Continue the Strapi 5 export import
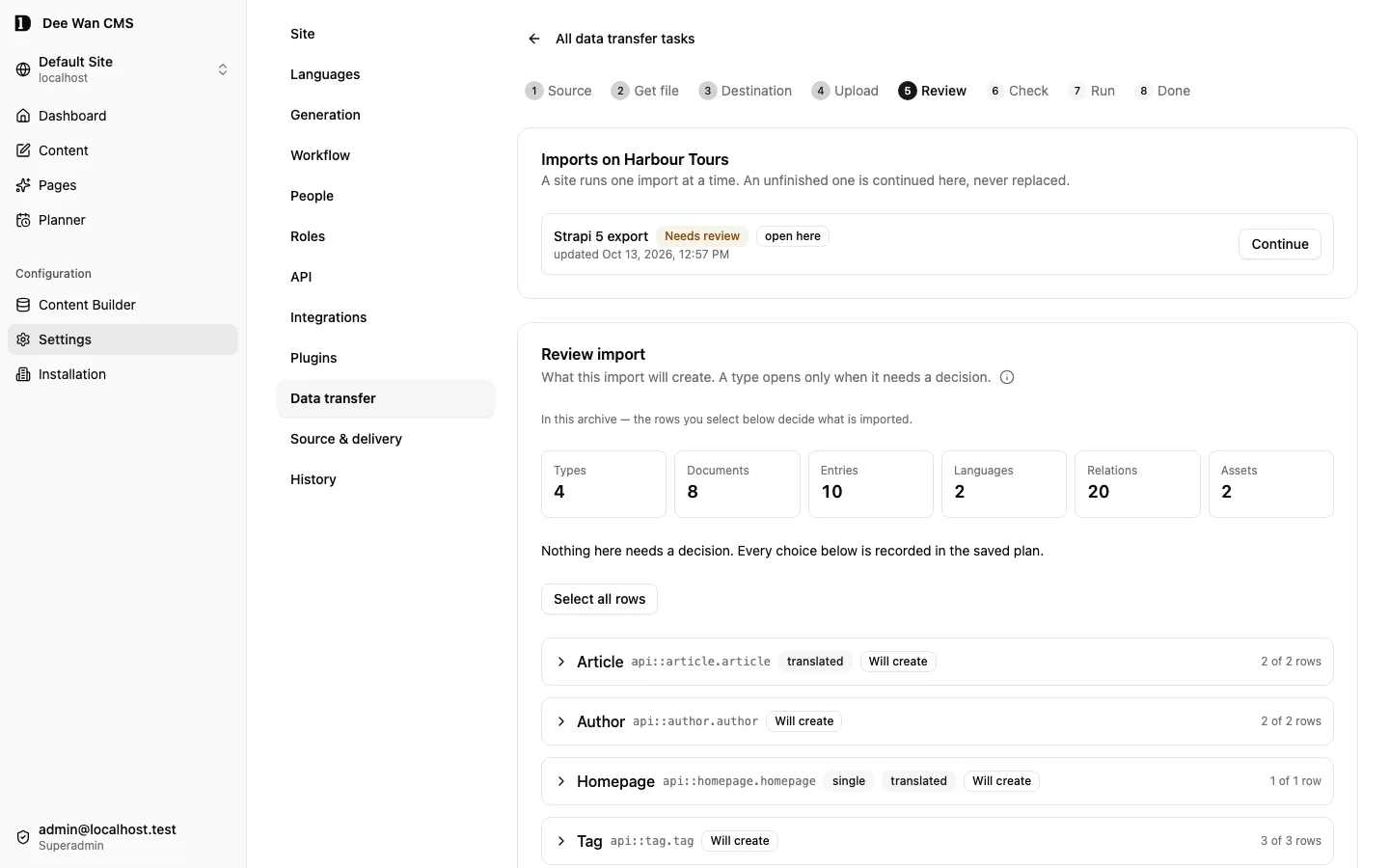This screenshot has width=1389, height=868. pos(1280,244)
